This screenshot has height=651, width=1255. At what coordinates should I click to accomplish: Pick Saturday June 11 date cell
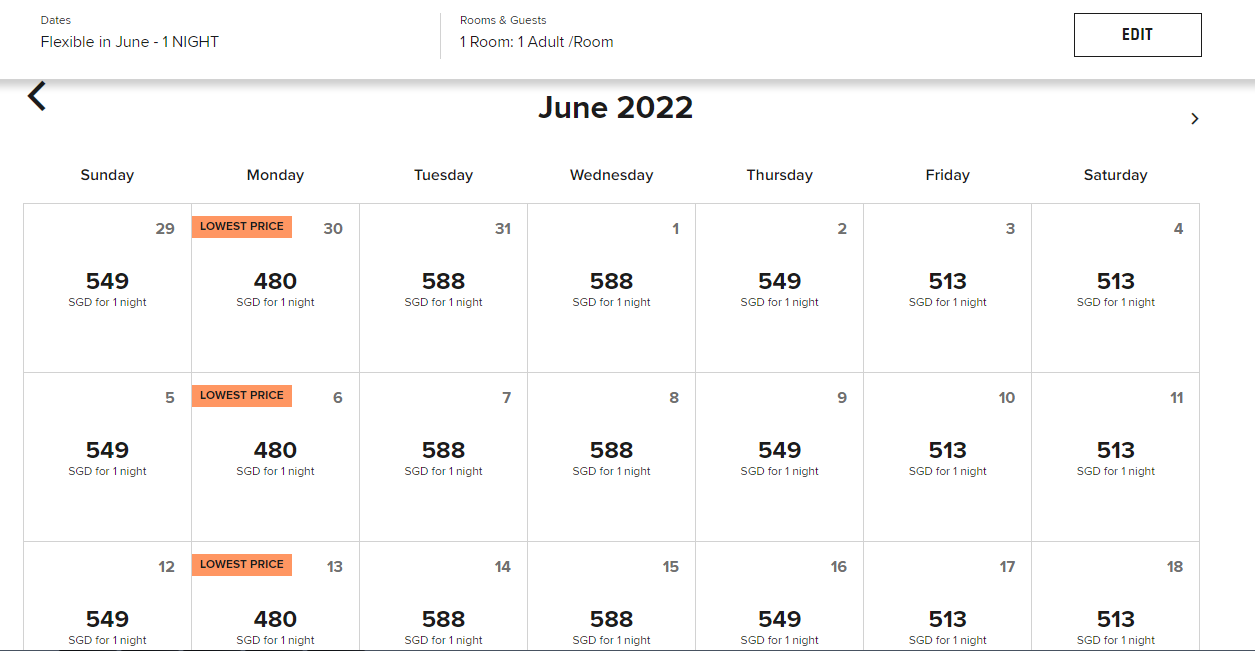click(x=1115, y=457)
